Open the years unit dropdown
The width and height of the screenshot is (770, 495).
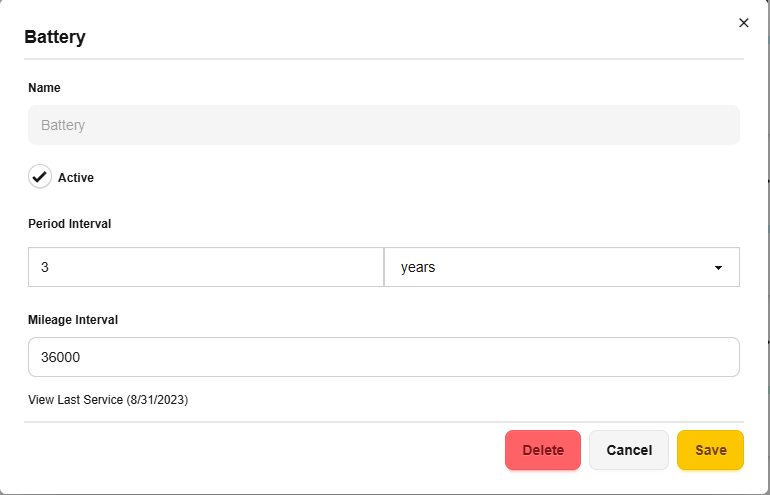(x=561, y=267)
